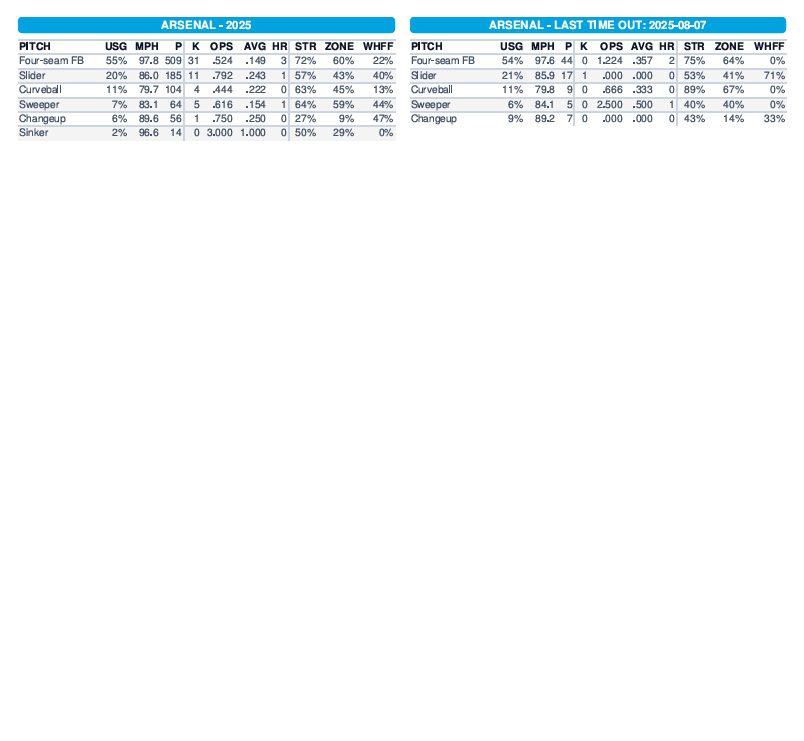Click the USG header in Last Time Out table
Screen dimensions: 804x741
click(511, 46)
